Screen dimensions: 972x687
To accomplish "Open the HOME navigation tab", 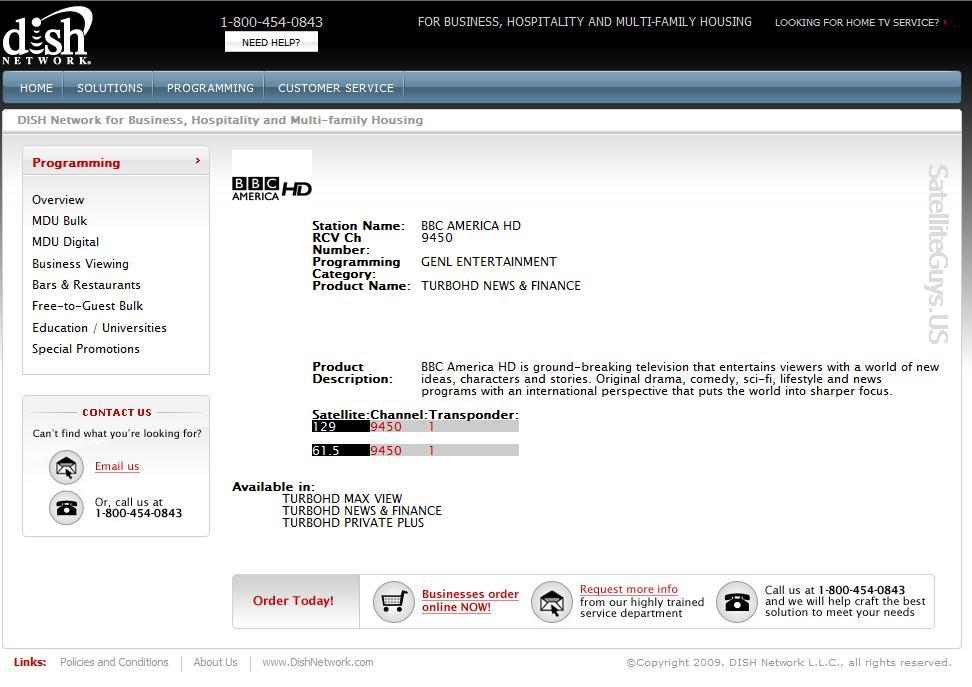I will click(x=36, y=88).
